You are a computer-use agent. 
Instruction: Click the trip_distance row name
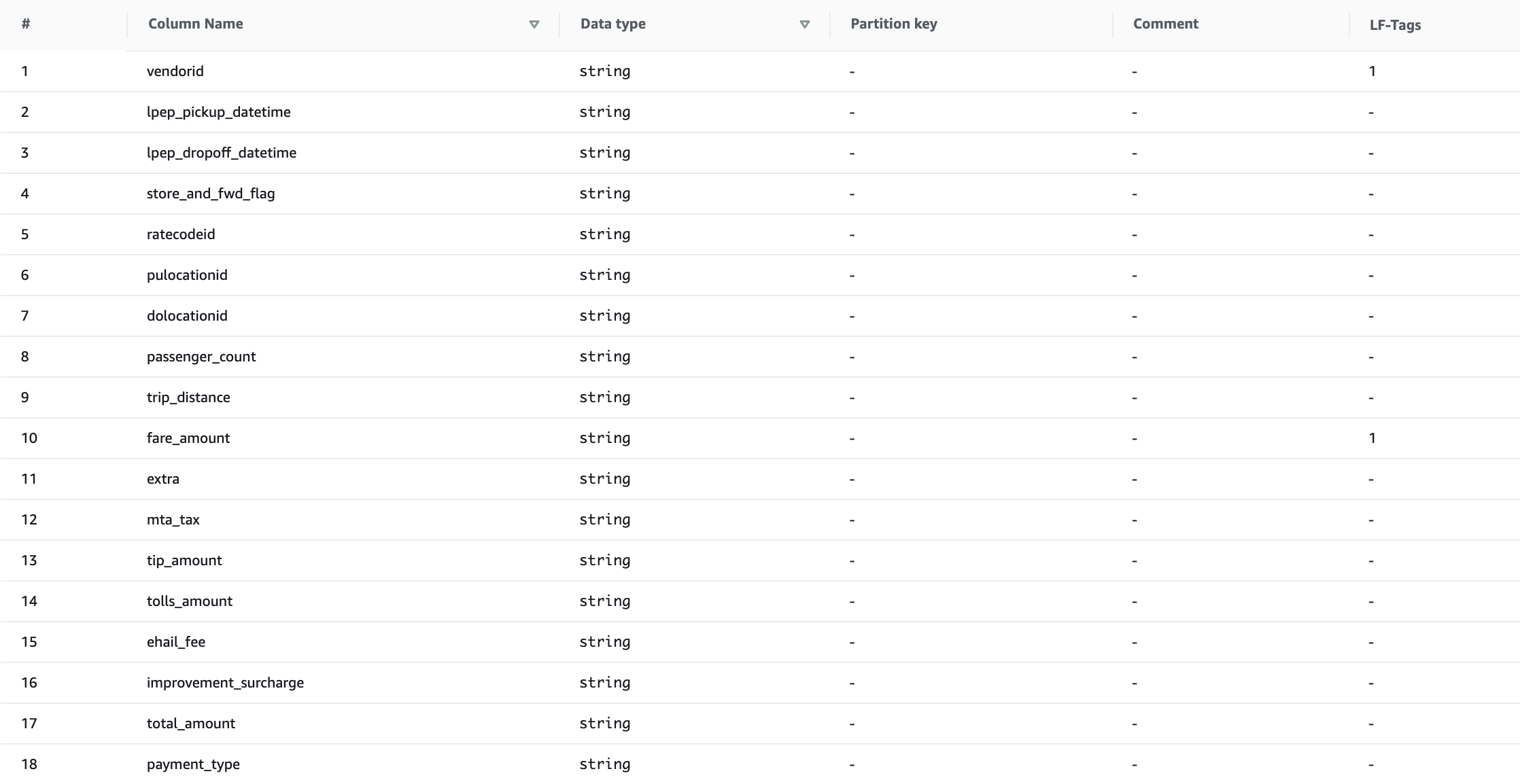[x=188, y=397]
